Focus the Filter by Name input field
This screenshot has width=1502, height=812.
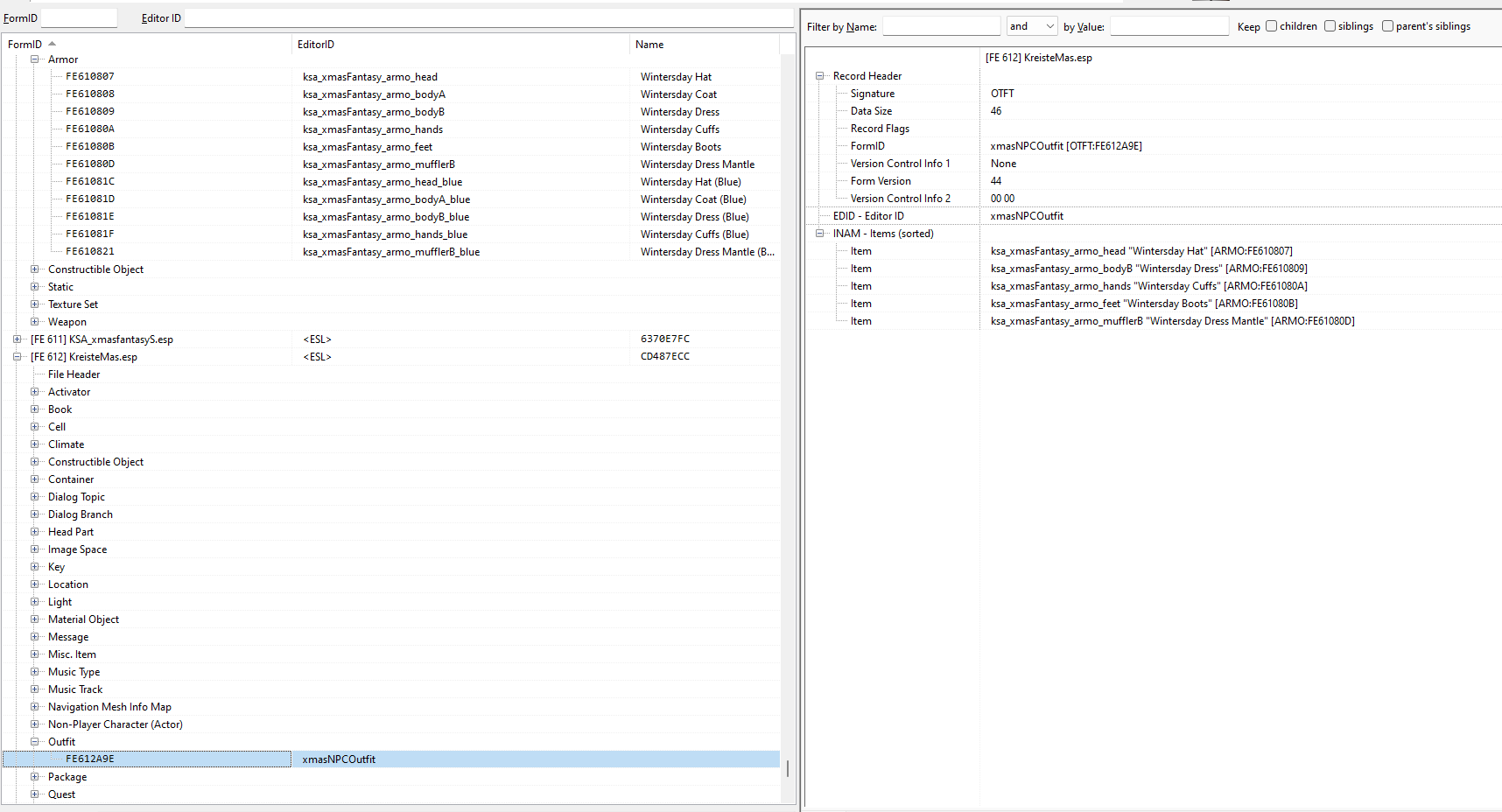point(941,26)
